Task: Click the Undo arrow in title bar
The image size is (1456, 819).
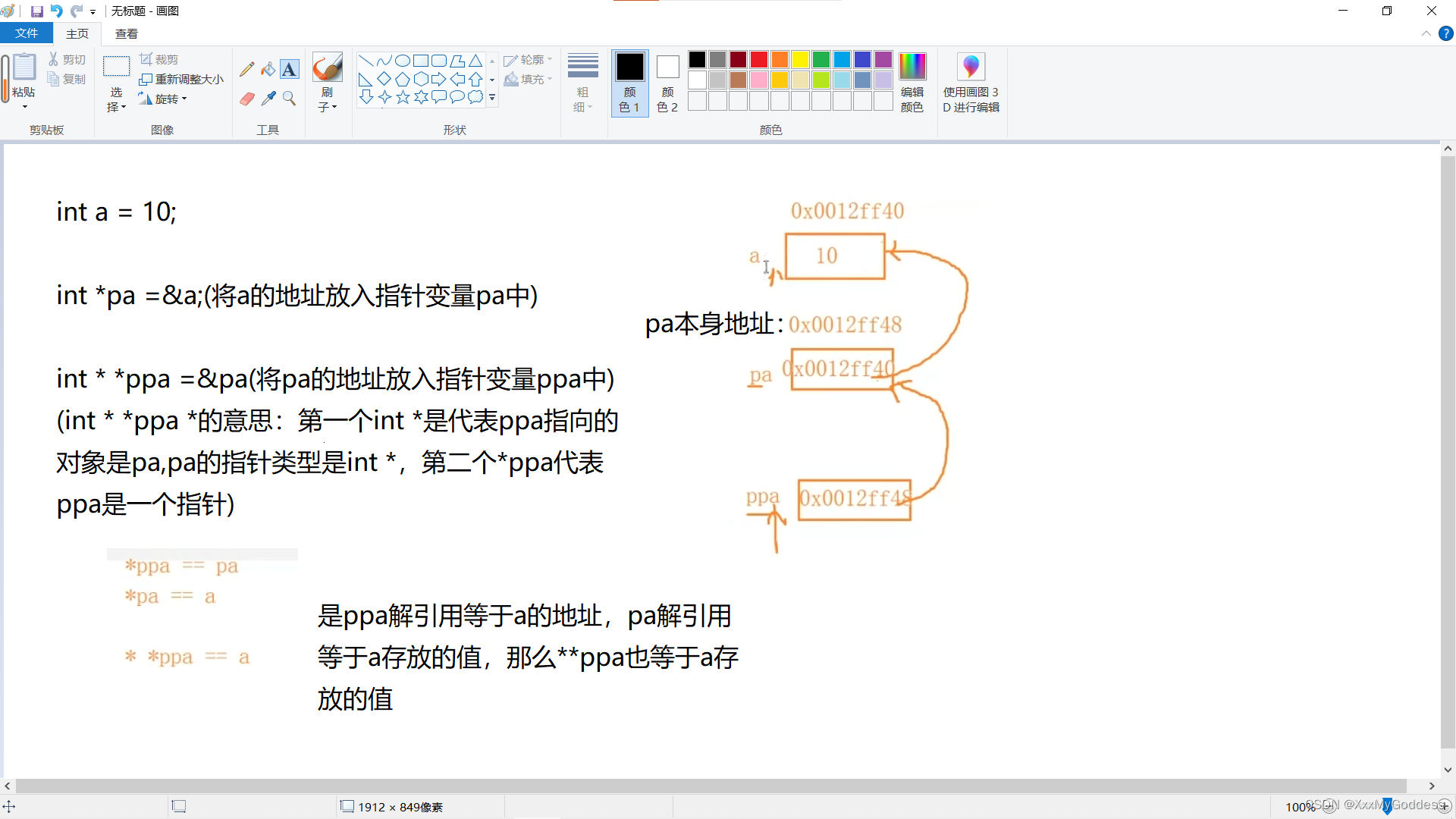Action: click(x=57, y=11)
